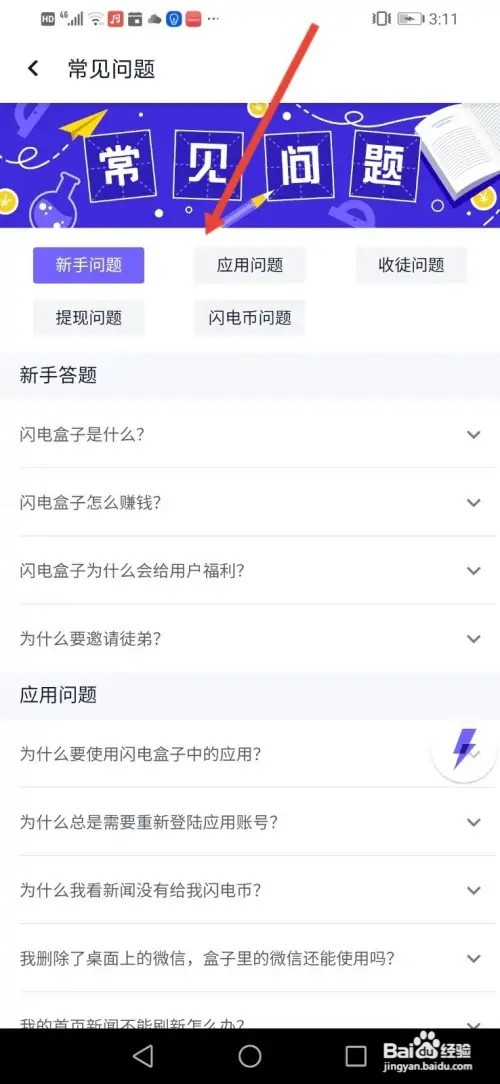Open the 提现问题 category
Image resolution: width=500 pixels, height=1084 pixels.
pyautogui.click(x=89, y=318)
